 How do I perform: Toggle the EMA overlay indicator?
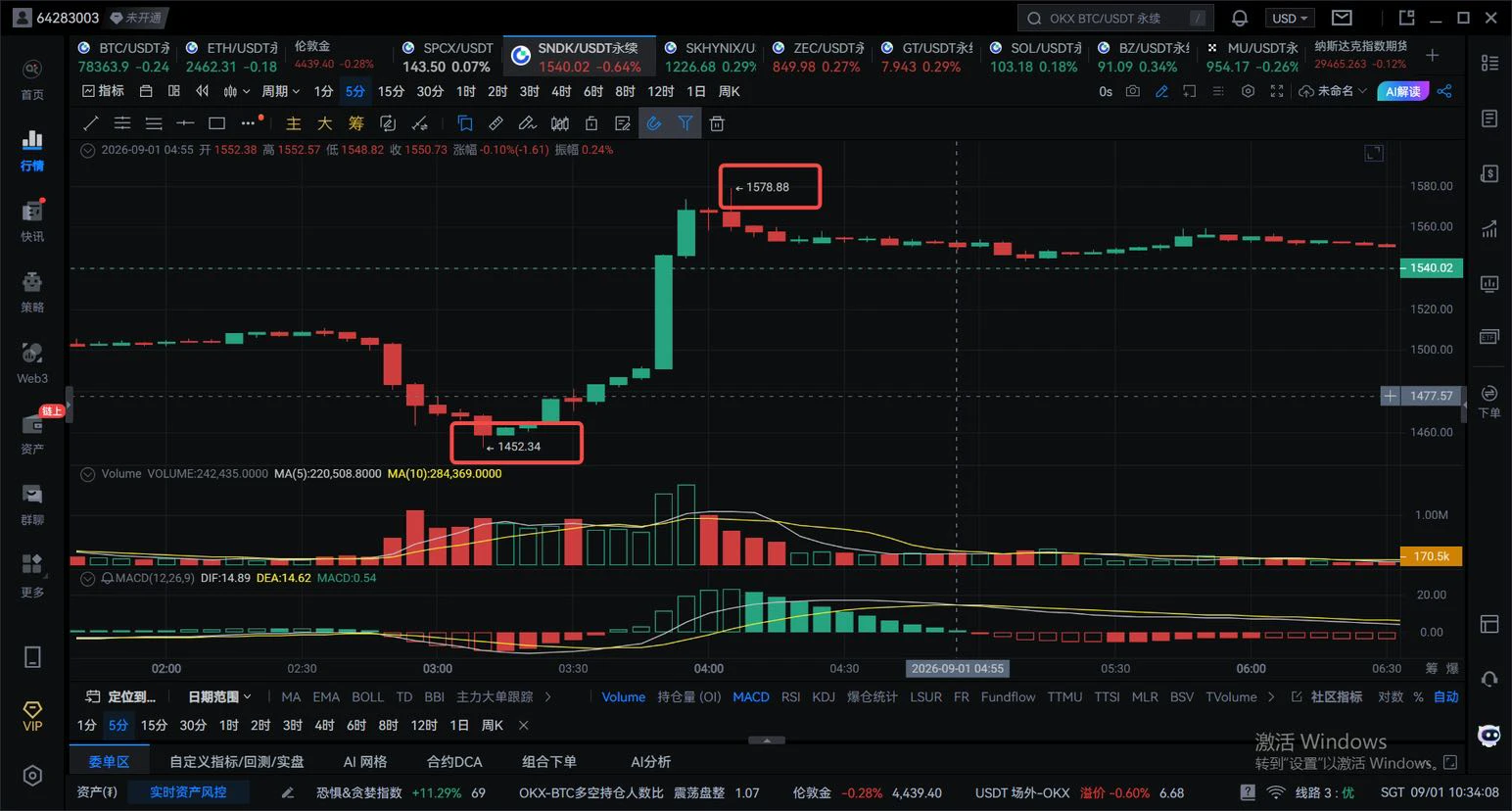pyautogui.click(x=326, y=697)
